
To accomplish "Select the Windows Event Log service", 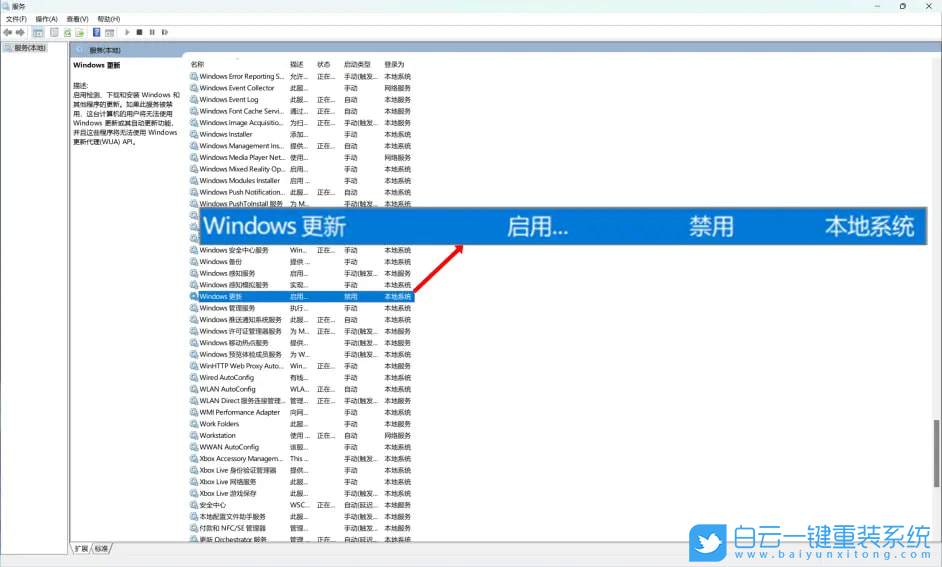I will (x=302, y=99).
